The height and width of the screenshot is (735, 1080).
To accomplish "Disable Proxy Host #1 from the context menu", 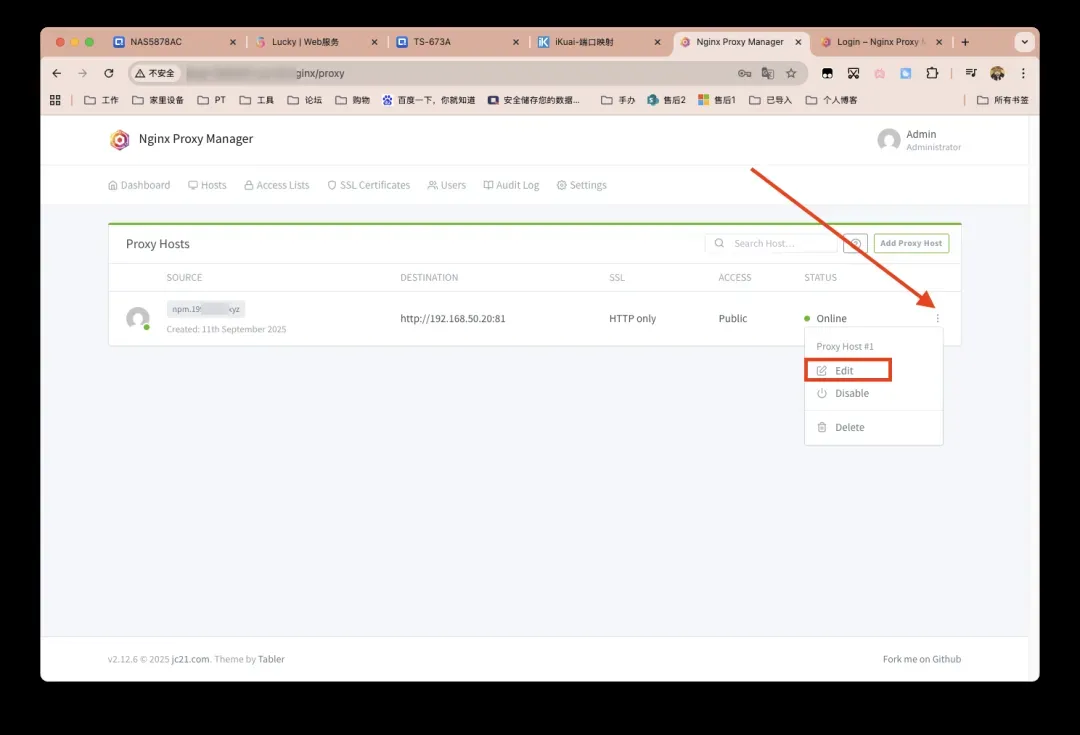I will coord(851,393).
